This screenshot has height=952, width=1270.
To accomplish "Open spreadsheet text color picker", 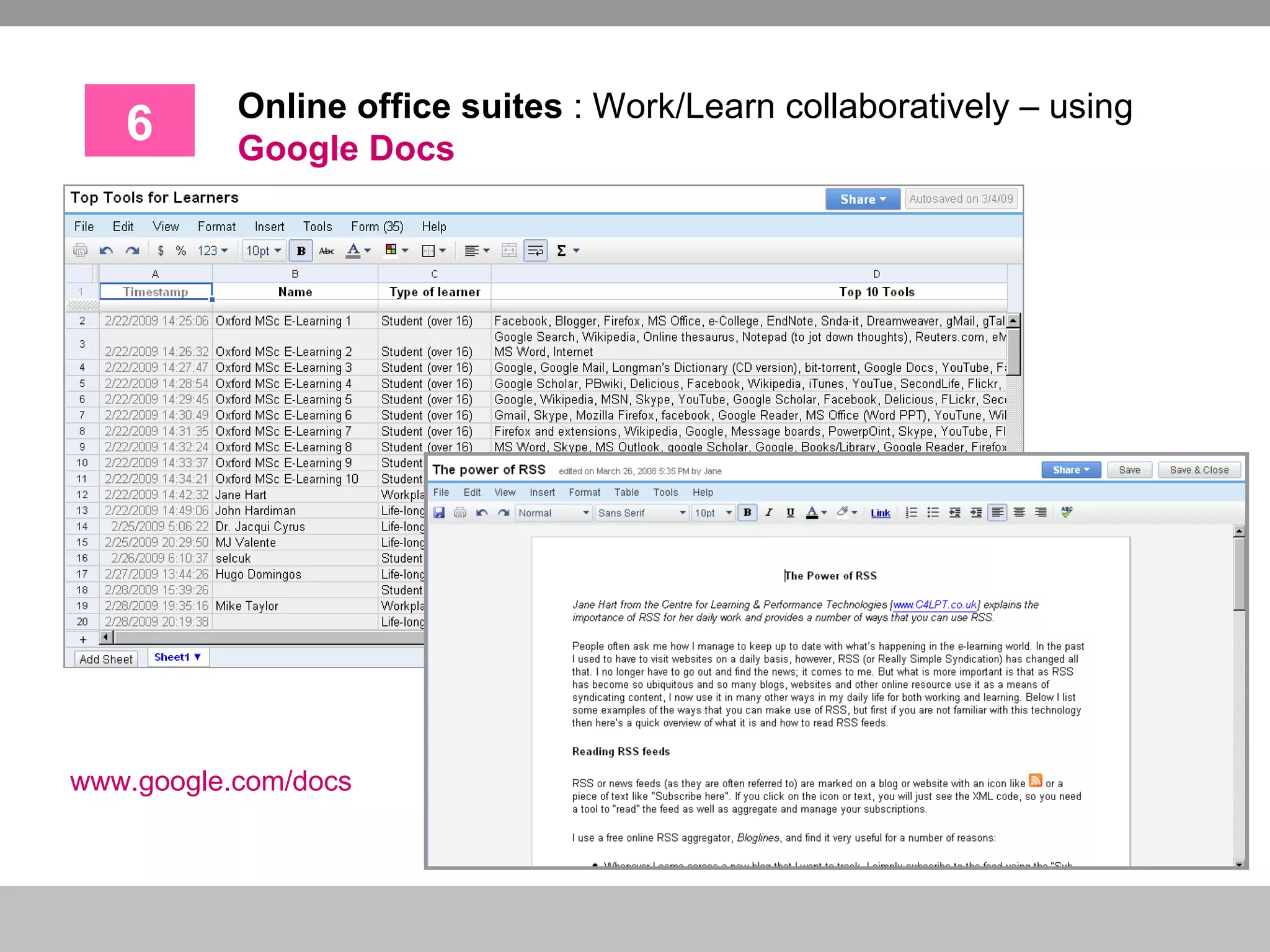I will pyautogui.click(x=358, y=250).
